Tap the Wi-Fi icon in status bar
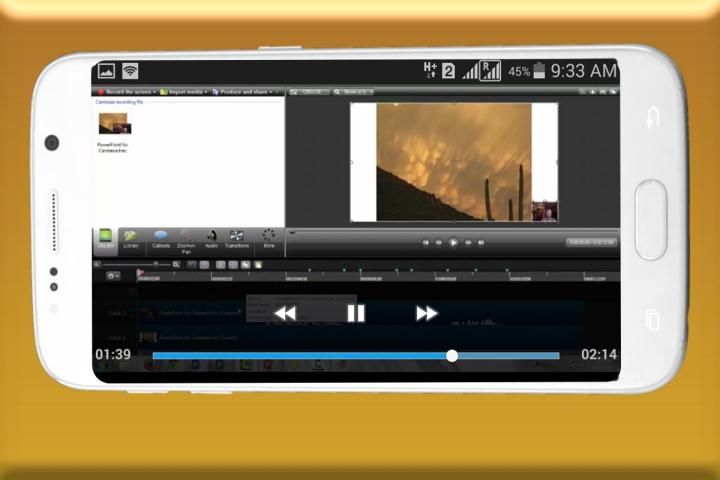This screenshot has height=480, width=720. click(x=131, y=71)
